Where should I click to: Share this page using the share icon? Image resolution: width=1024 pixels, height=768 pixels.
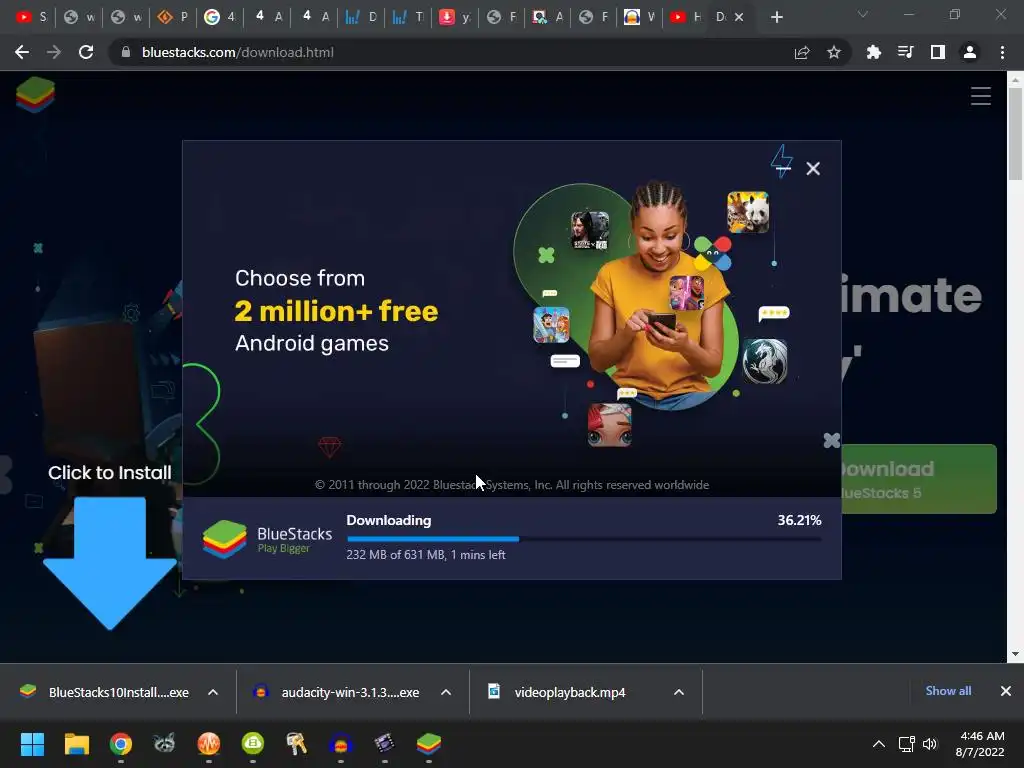pos(802,52)
